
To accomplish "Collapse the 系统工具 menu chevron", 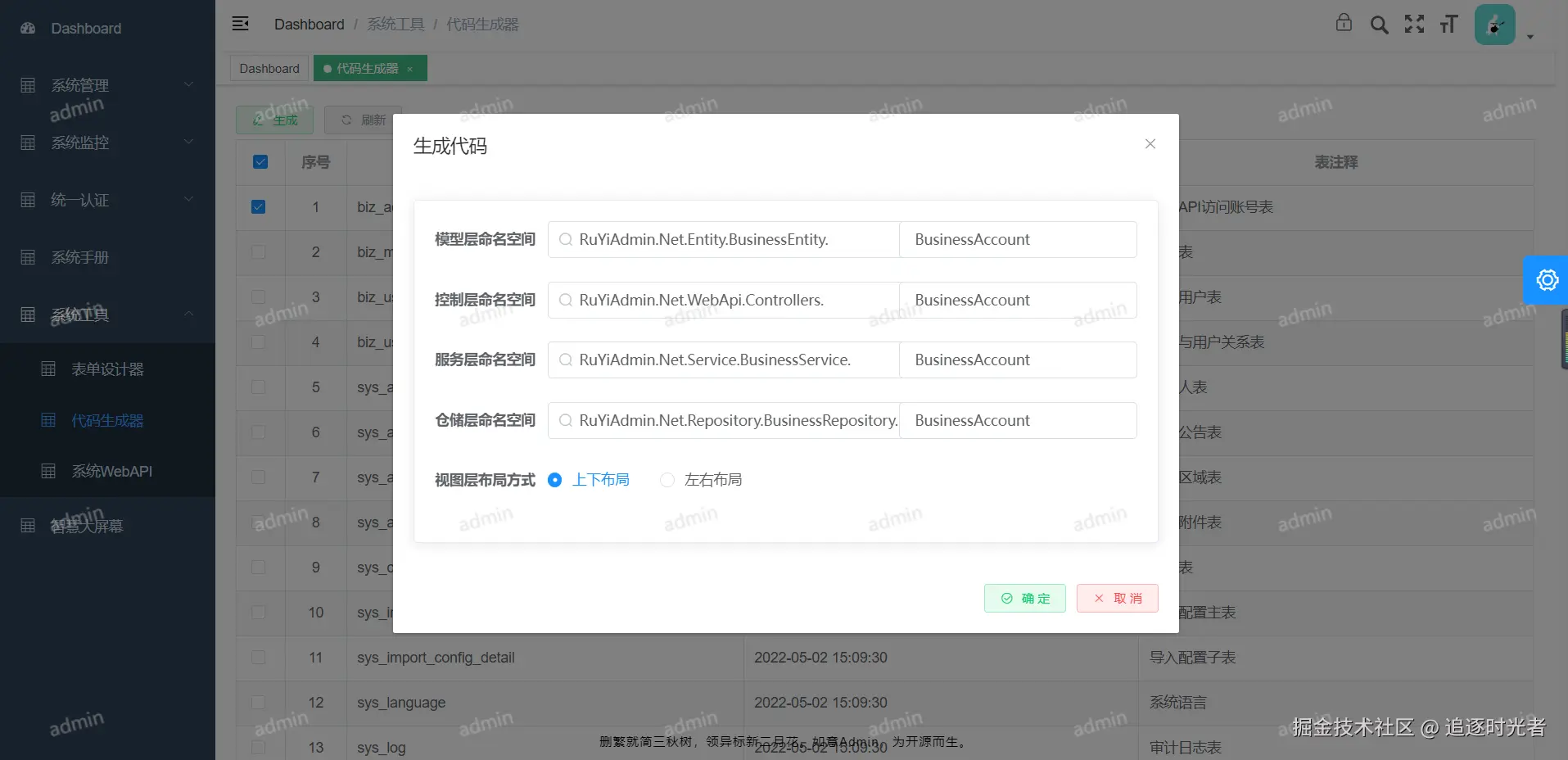I will (x=189, y=314).
